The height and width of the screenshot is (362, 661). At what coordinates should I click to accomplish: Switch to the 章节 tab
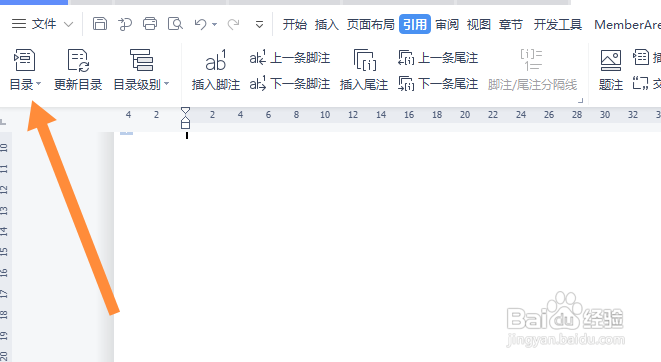pos(511,24)
